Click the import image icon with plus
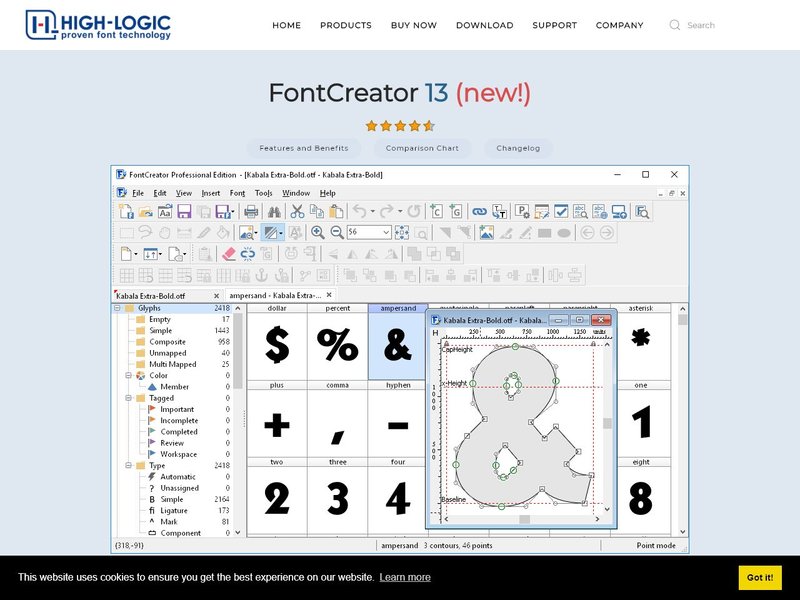 tap(486, 233)
